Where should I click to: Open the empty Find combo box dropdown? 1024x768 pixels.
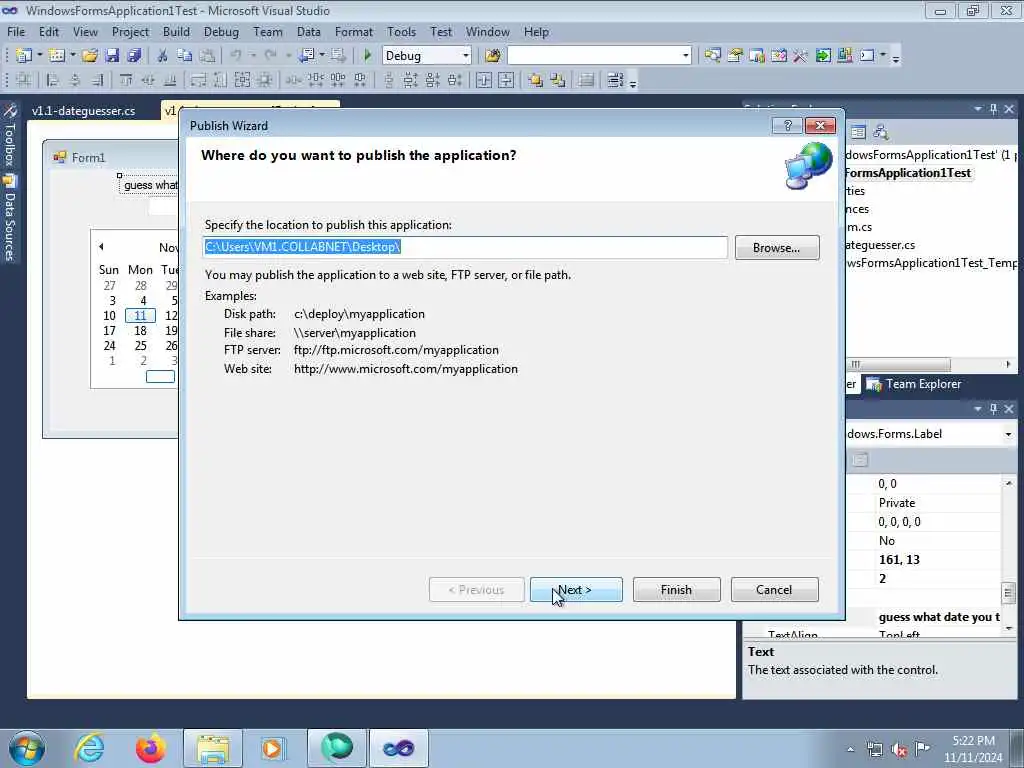(685, 56)
